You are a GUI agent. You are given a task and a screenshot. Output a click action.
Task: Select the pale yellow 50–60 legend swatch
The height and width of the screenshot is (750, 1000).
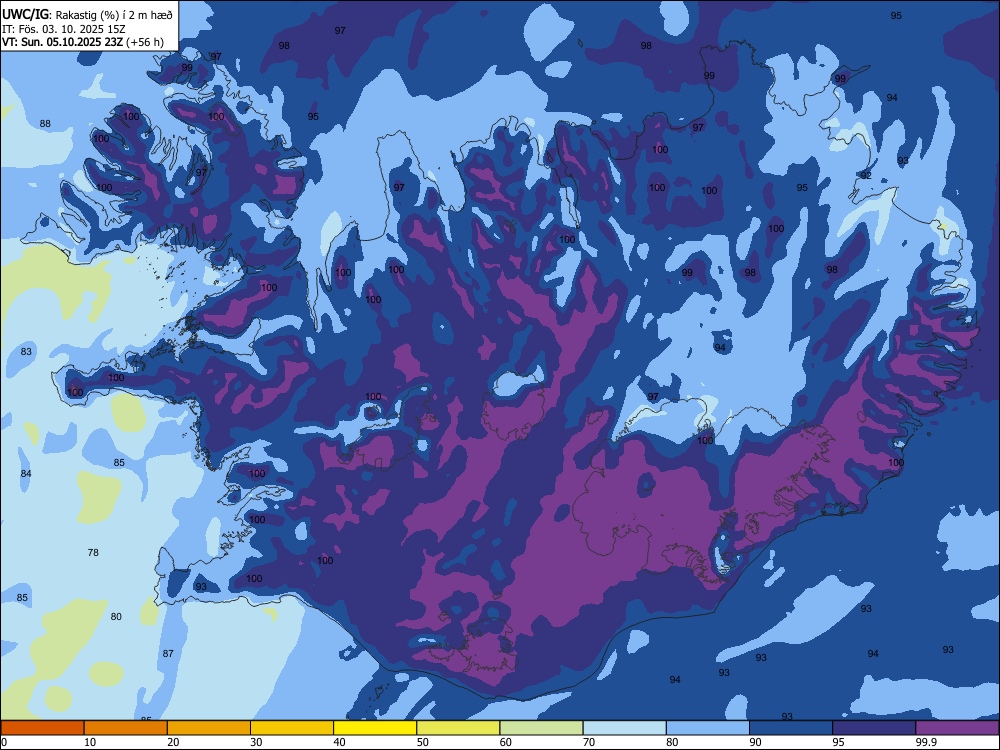tap(458, 728)
